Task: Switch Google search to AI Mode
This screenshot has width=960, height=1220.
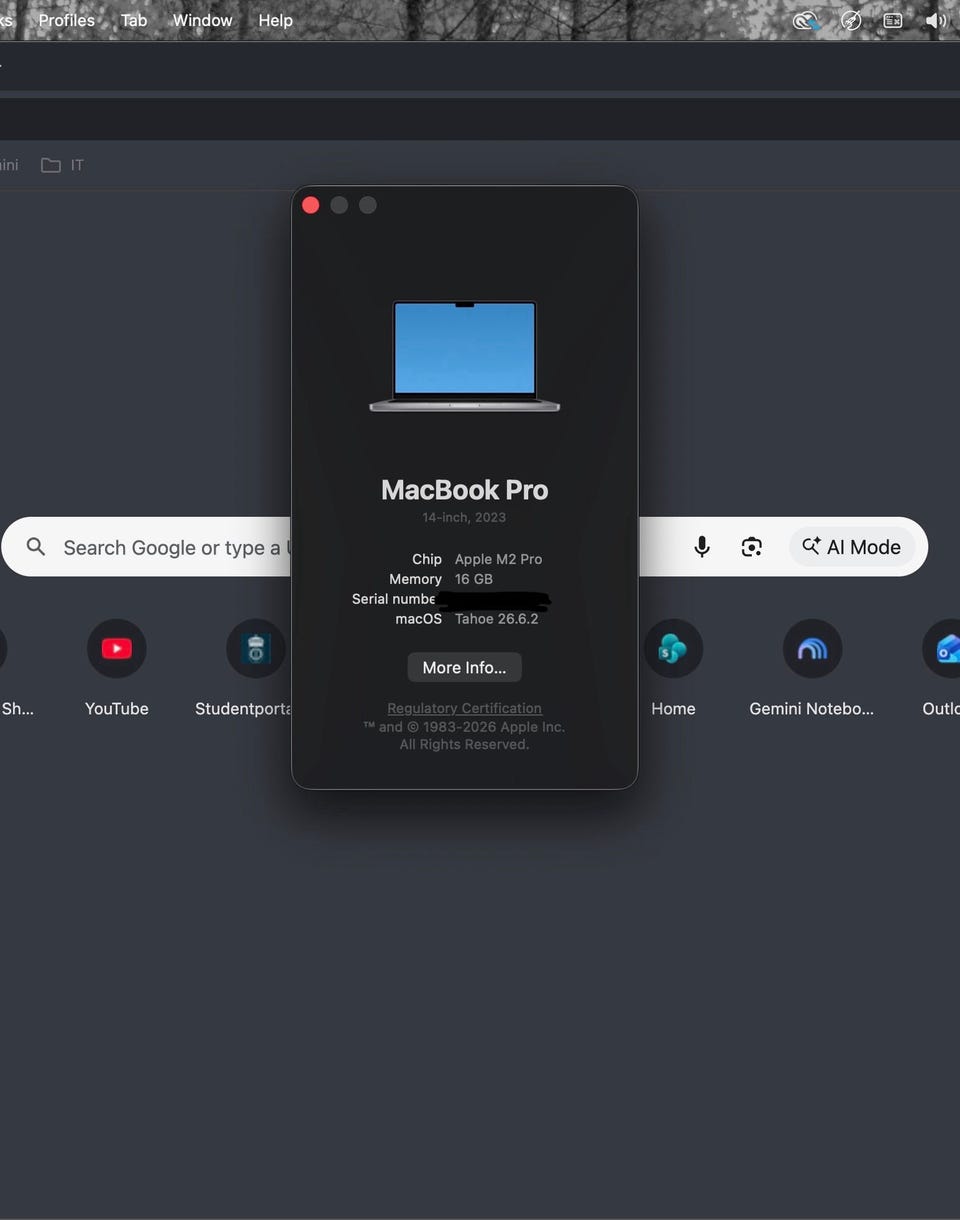Action: click(852, 547)
